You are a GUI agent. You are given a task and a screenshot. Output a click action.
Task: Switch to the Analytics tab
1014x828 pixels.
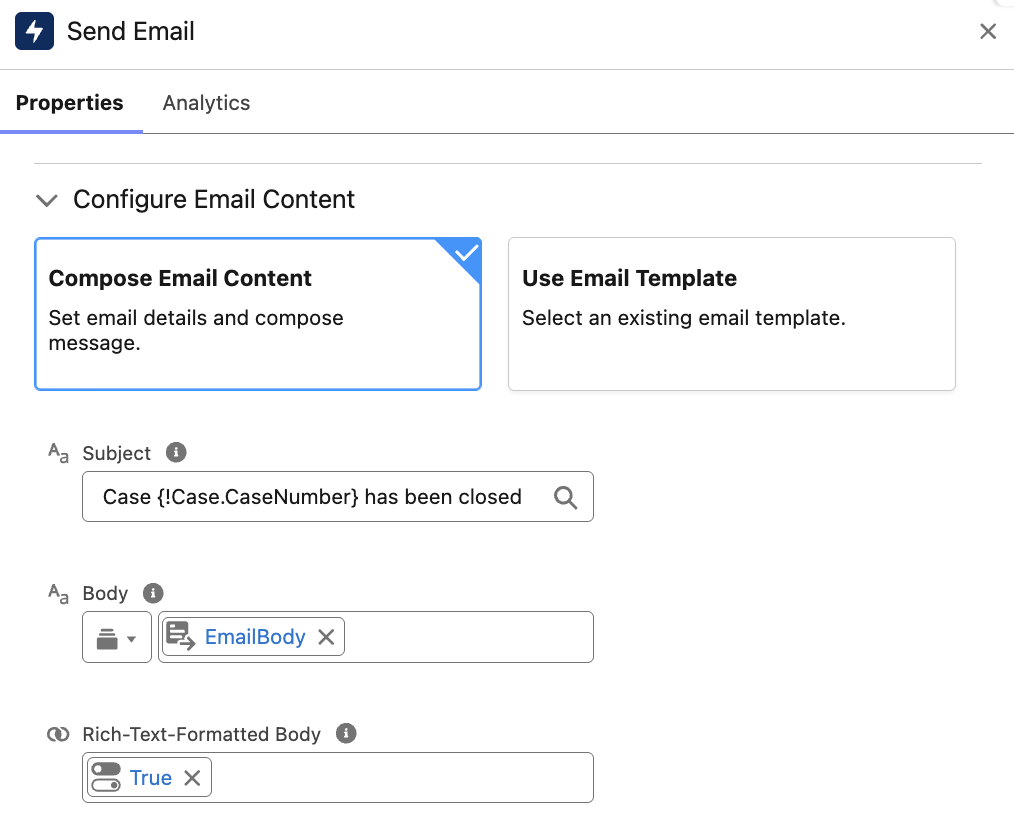pyautogui.click(x=206, y=102)
